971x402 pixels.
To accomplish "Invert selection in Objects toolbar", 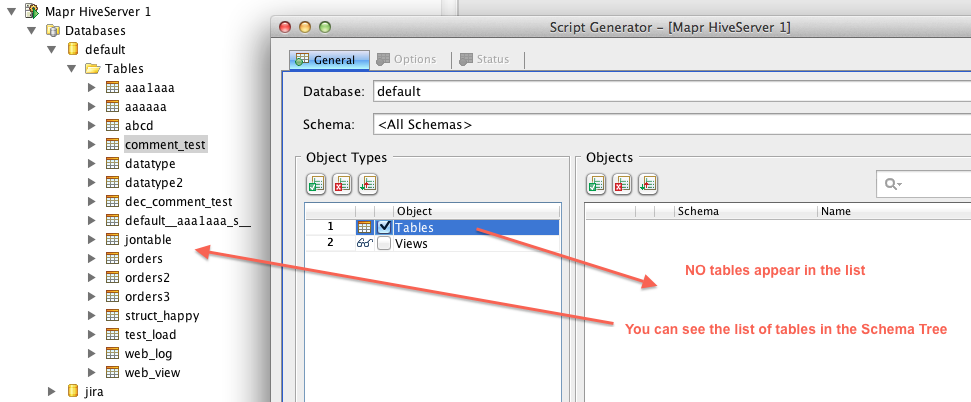I will (648, 184).
